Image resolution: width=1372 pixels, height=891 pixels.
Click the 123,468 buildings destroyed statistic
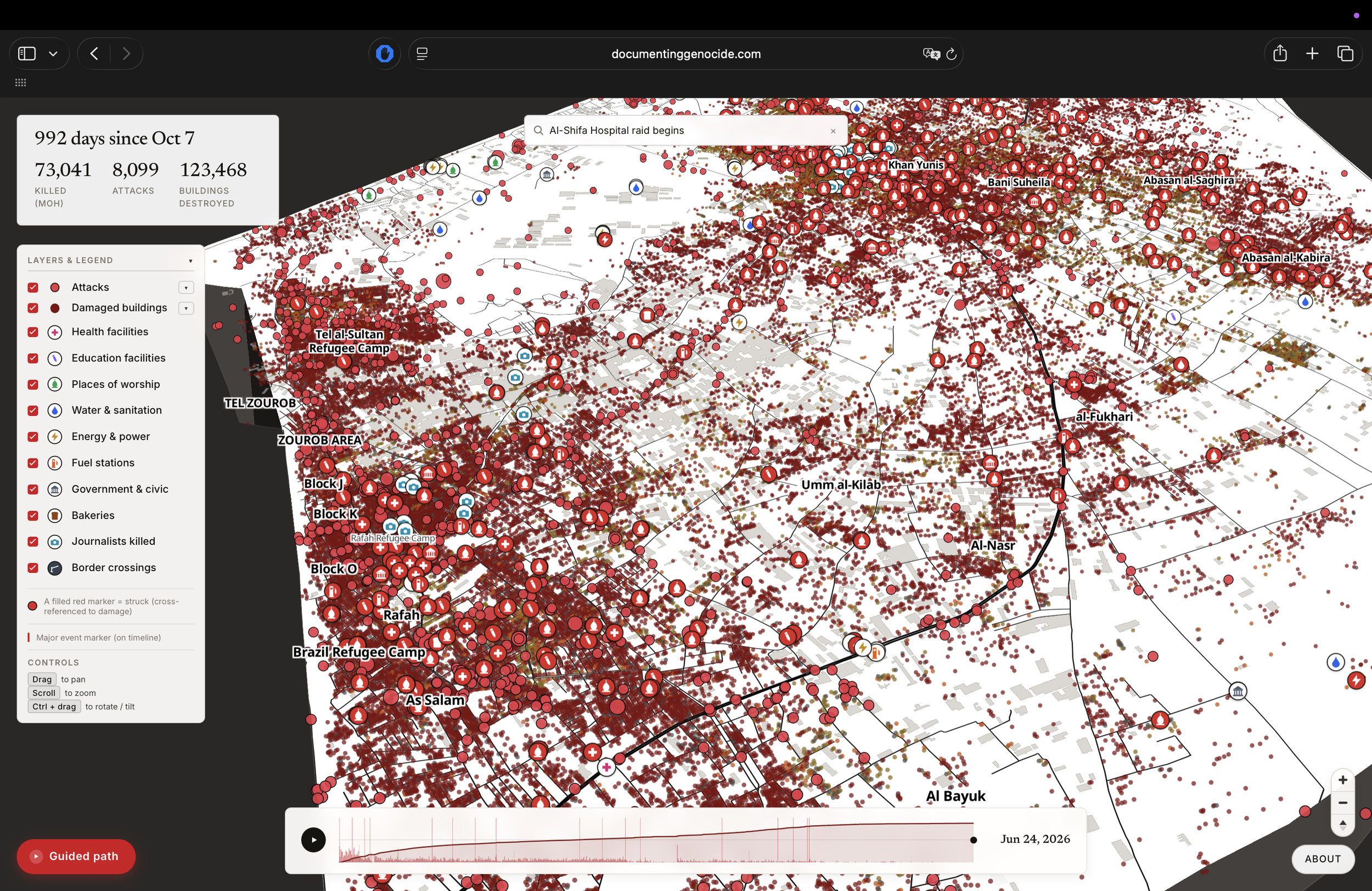click(213, 170)
